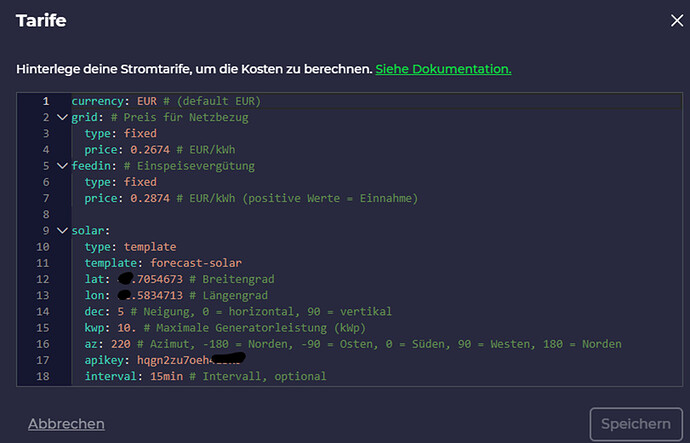Click line number 18 in the gutter
This screenshot has width=690, height=443.
coord(43,377)
